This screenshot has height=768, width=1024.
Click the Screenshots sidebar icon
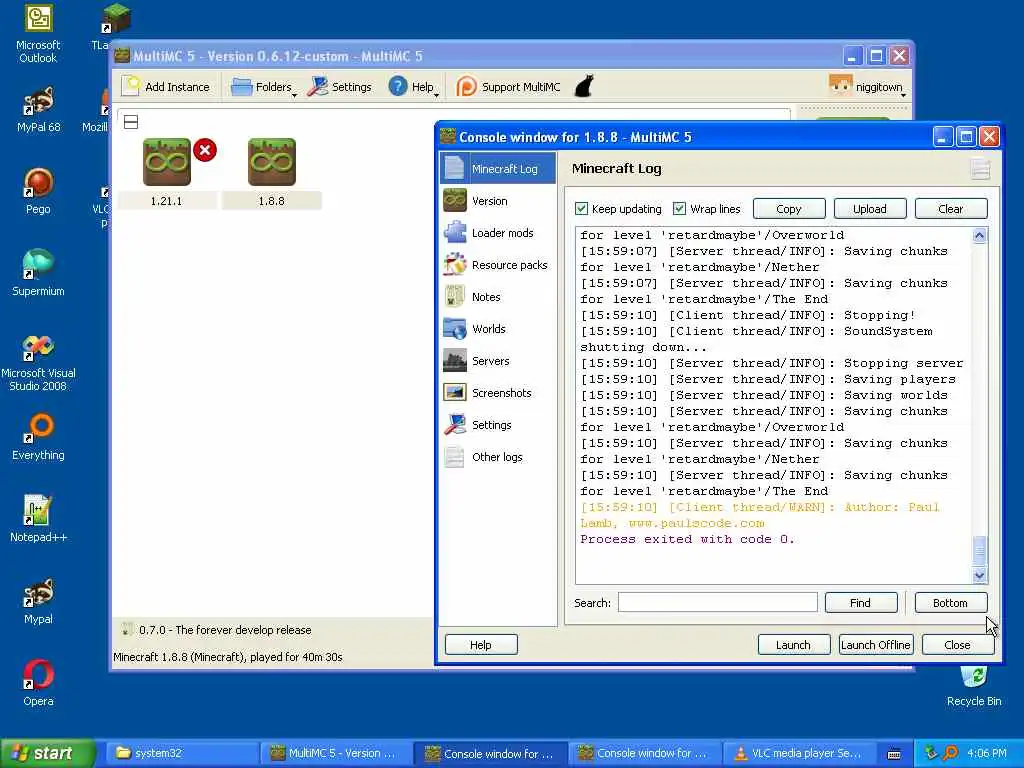455,392
